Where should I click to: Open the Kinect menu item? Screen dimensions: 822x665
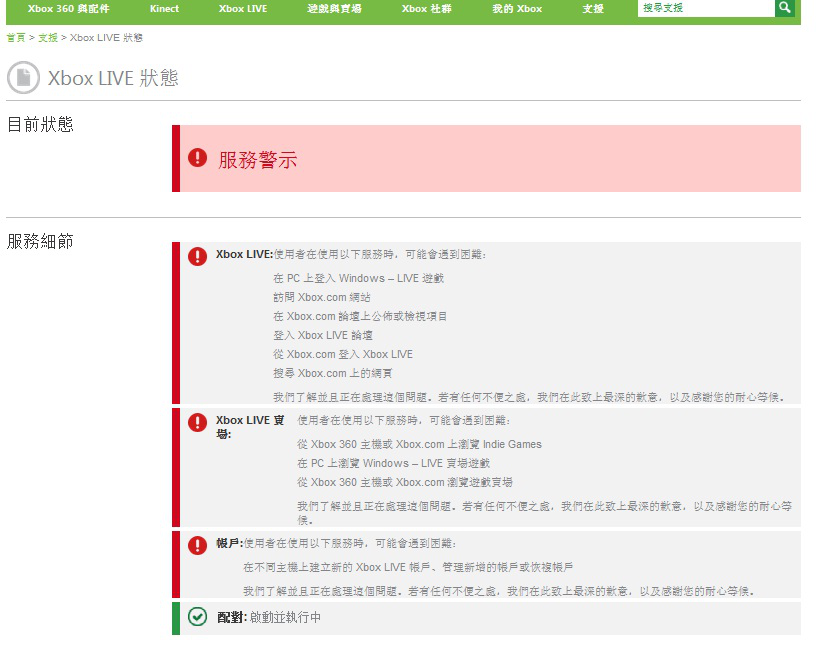tap(164, 9)
